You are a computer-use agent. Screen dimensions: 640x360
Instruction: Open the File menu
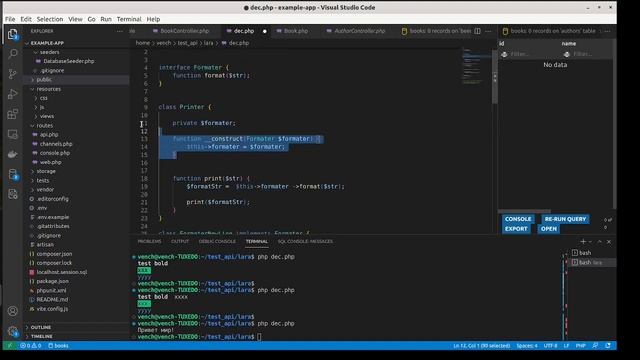[10, 19]
